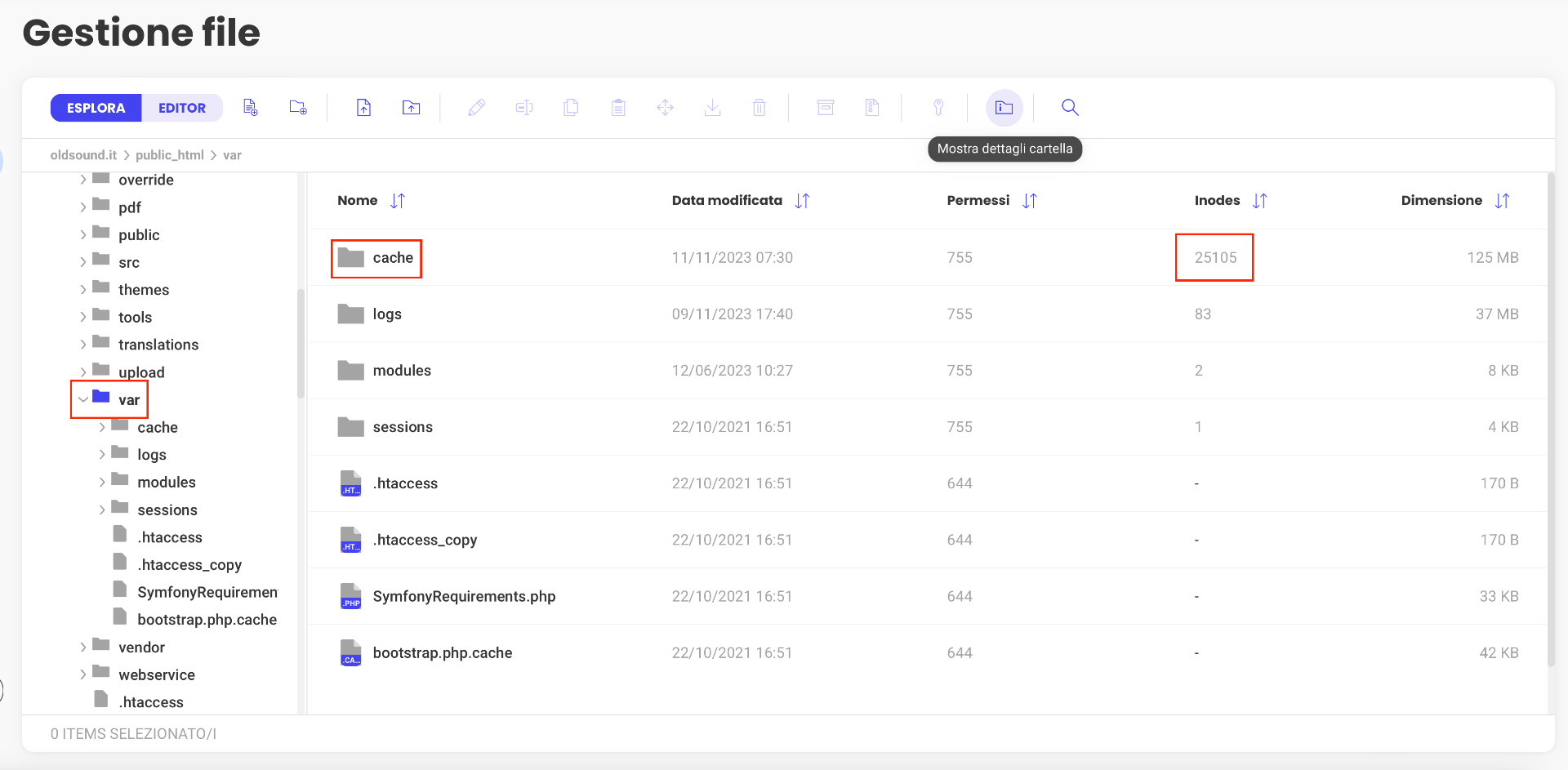Click the trash delete icon

(759, 107)
